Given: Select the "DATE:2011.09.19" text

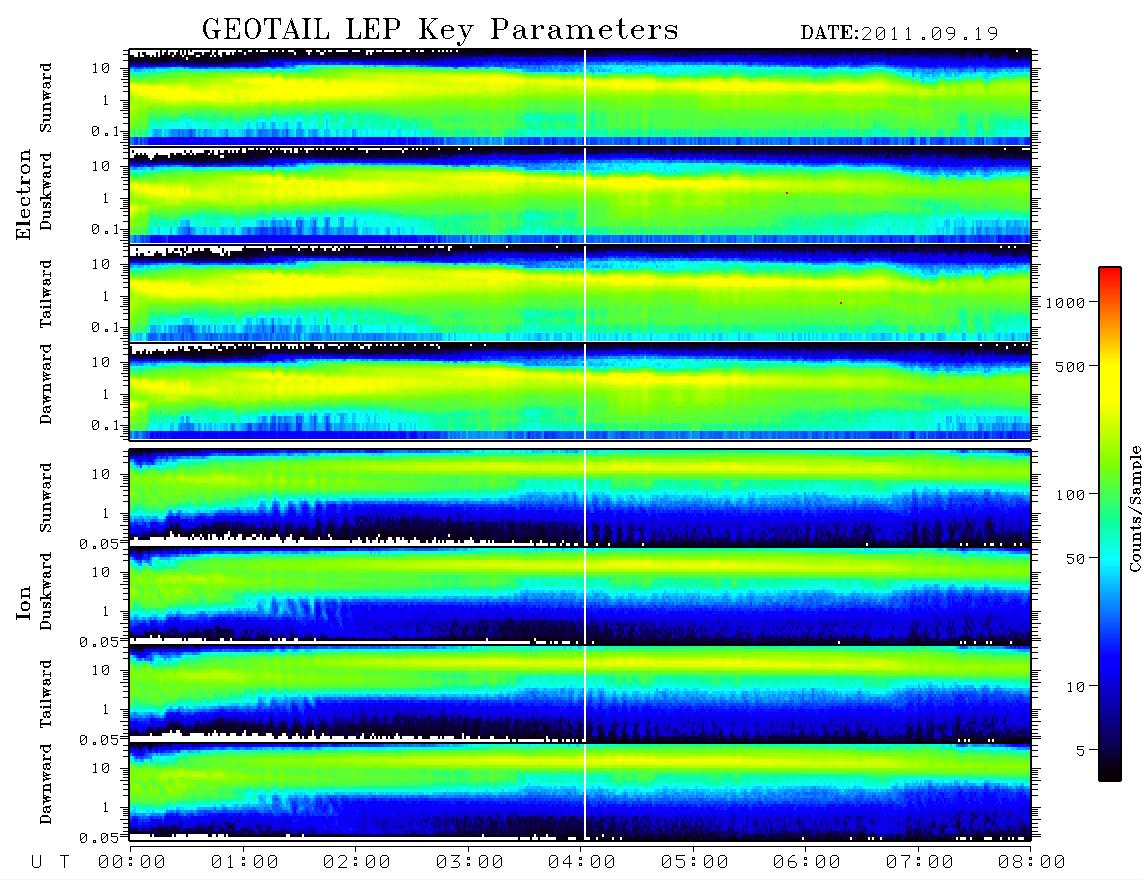Looking at the screenshot, I should pos(899,34).
